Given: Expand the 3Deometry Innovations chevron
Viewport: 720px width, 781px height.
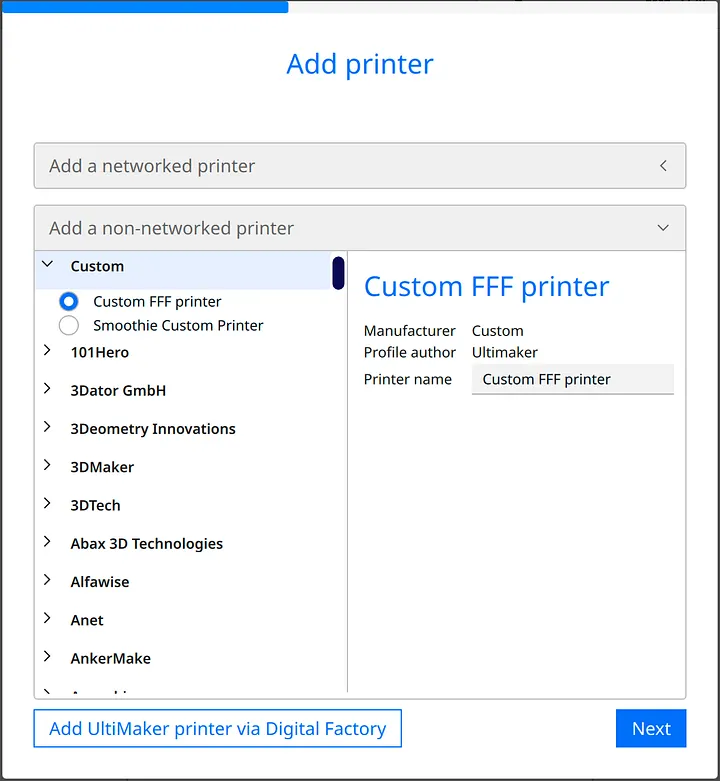Looking at the screenshot, I should point(47,427).
